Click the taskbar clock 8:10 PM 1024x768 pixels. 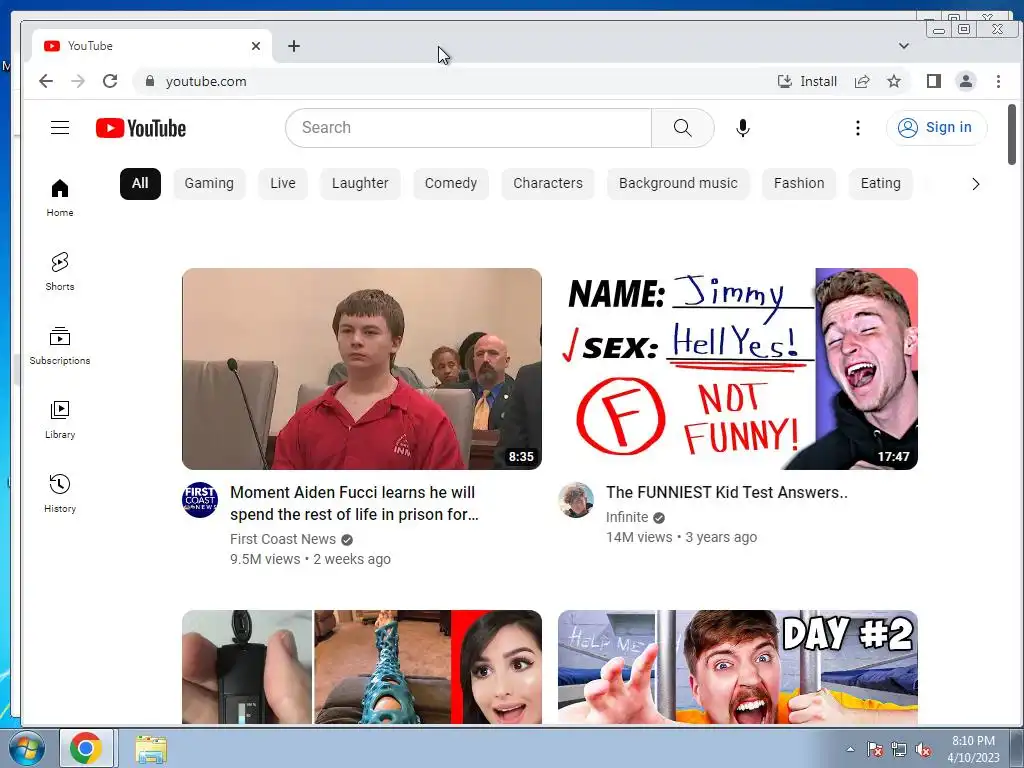[x=973, y=748]
